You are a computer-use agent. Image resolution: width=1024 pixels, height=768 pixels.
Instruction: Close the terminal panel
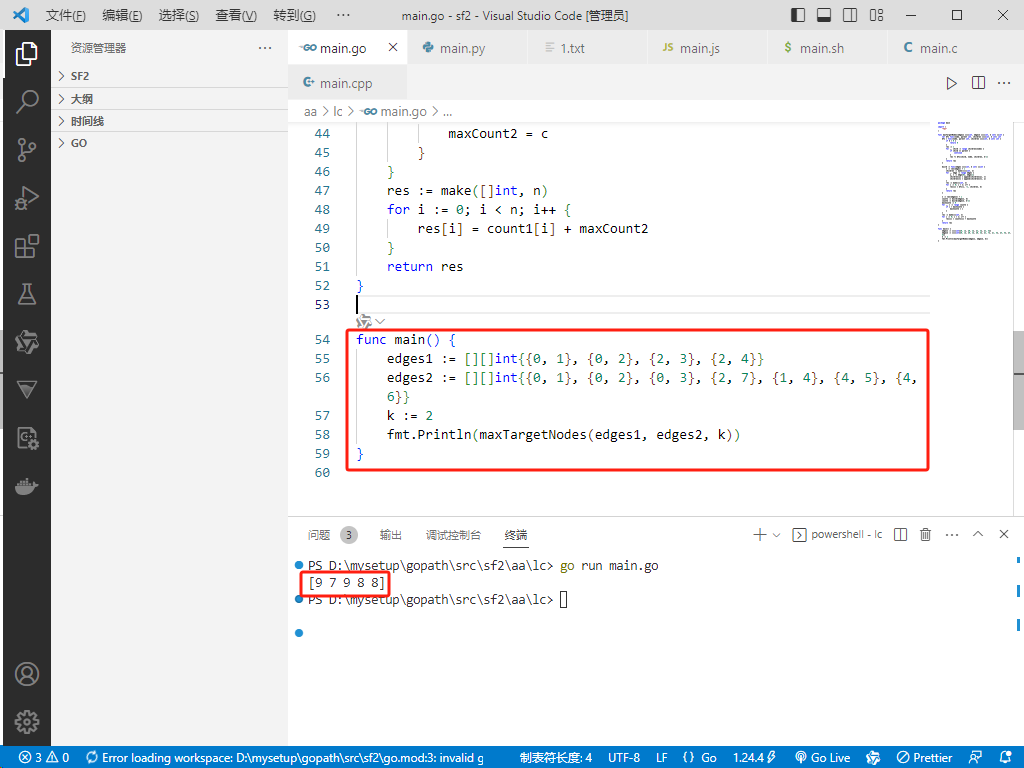pyautogui.click(x=1004, y=534)
